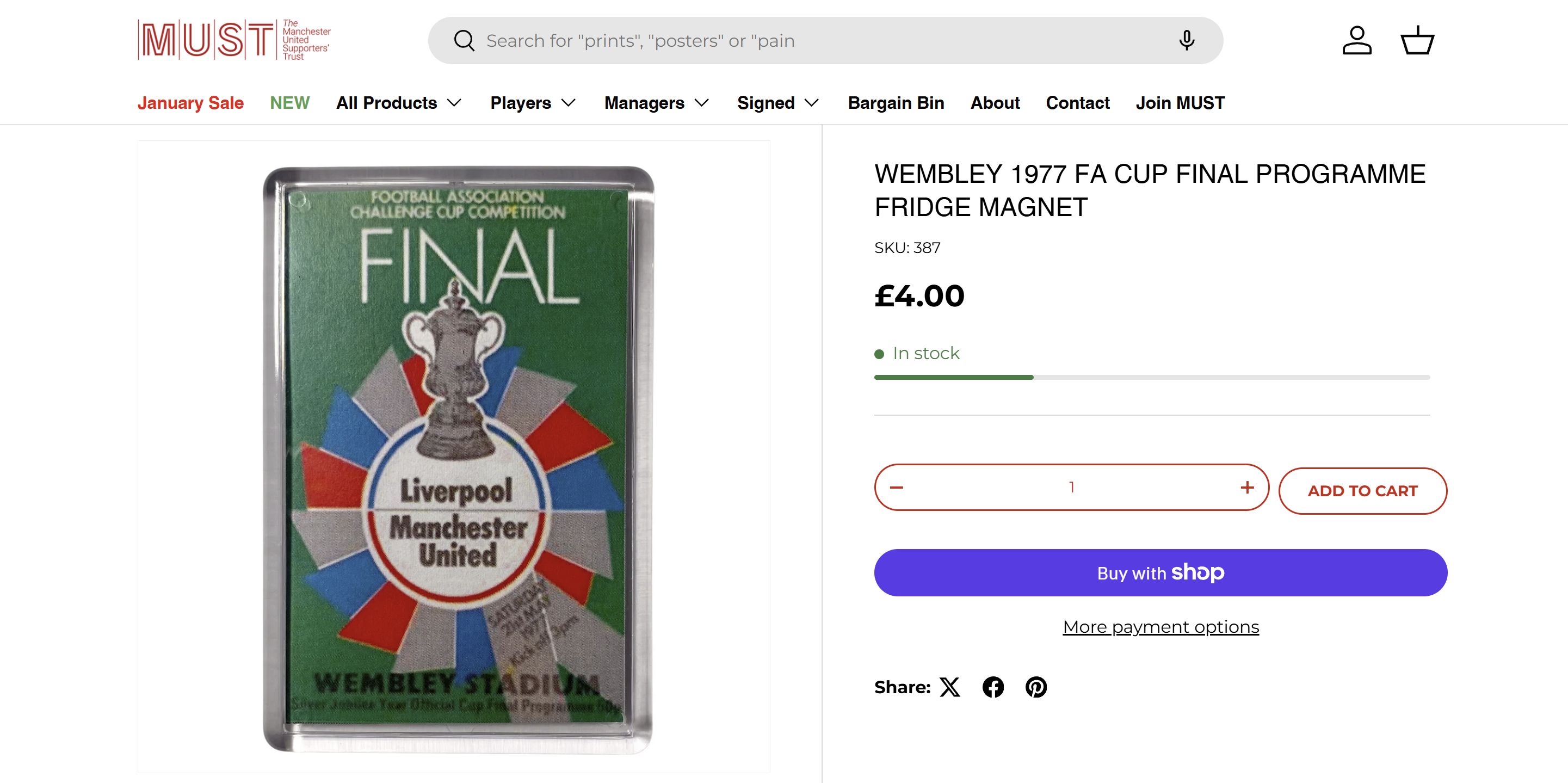Open the account profile icon

1357,41
